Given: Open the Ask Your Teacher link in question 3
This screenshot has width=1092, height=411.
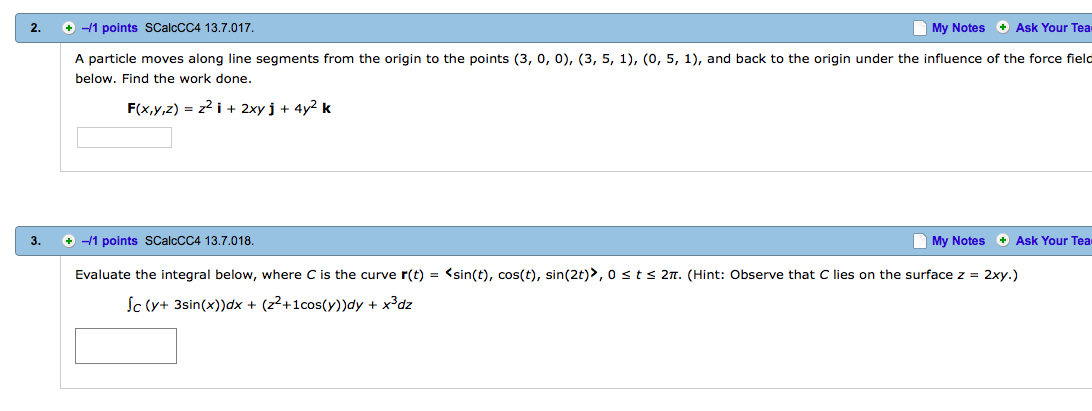Looking at the screenshot, I should coord(1054,241).
